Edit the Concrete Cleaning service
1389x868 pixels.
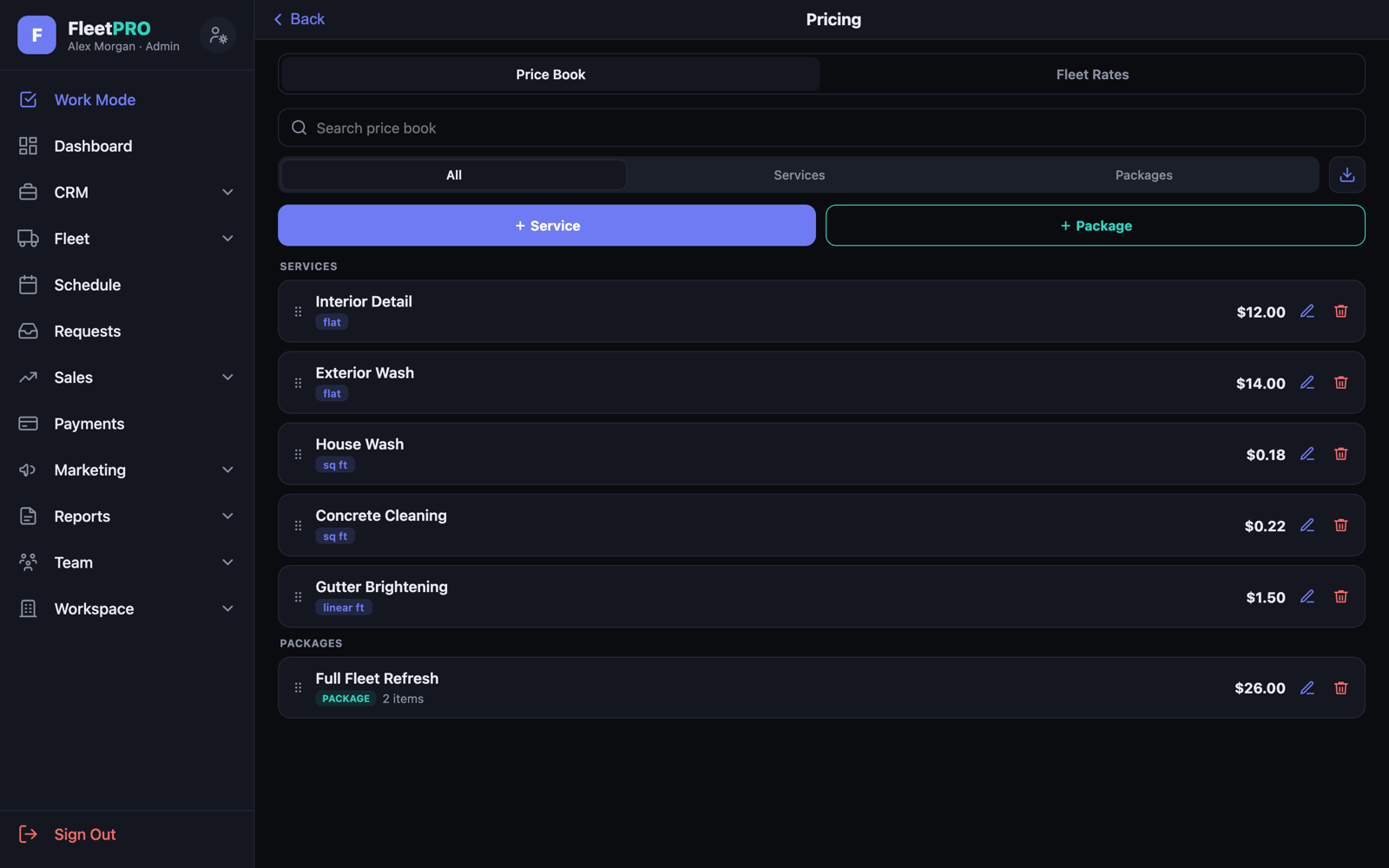pyautogui.click(x=1307, y=525)
